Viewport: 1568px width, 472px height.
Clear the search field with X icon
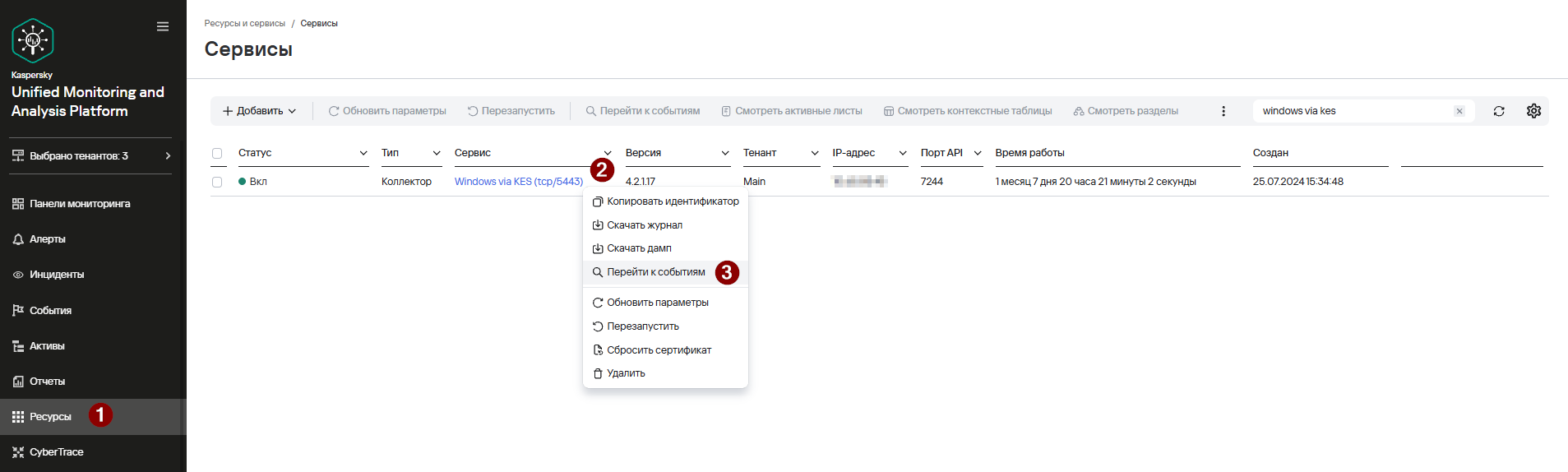[x=1459, y=111]
